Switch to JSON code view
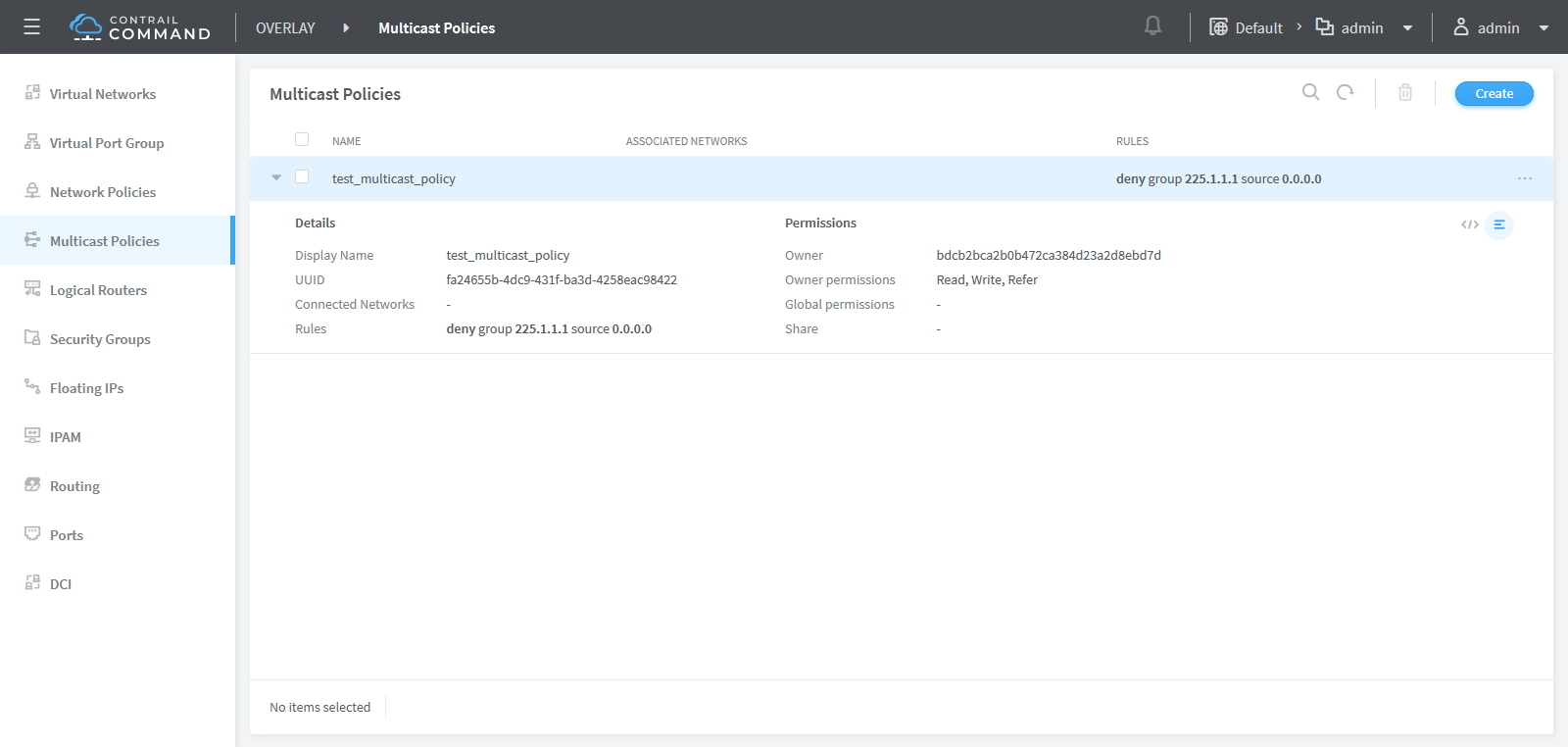The height and width of the screenshot is (747, 1568). pos(1469,225)
